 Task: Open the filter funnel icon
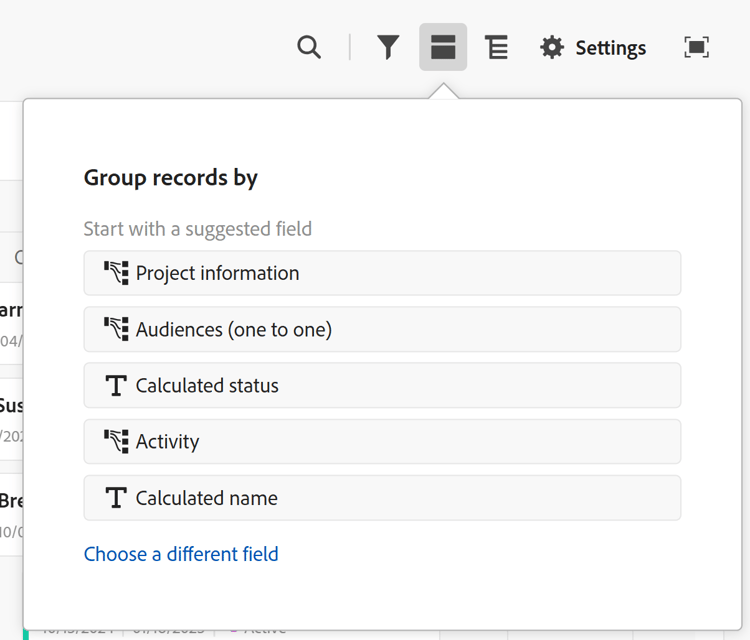(388, 47)
